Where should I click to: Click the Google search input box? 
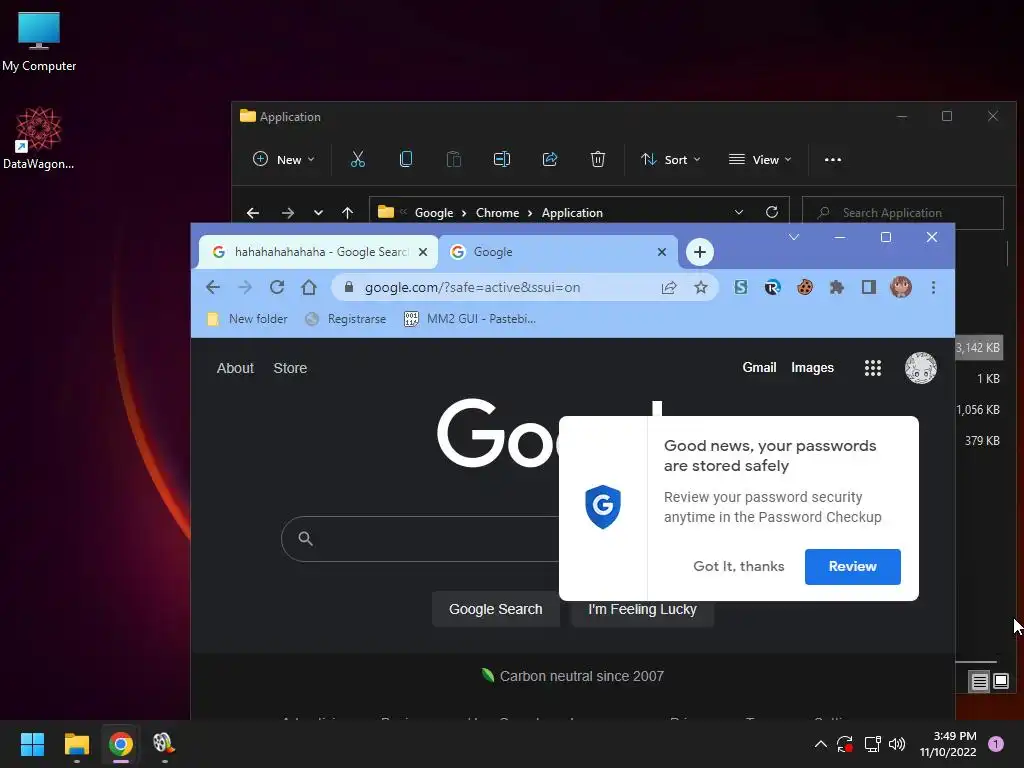coord(420,539)
